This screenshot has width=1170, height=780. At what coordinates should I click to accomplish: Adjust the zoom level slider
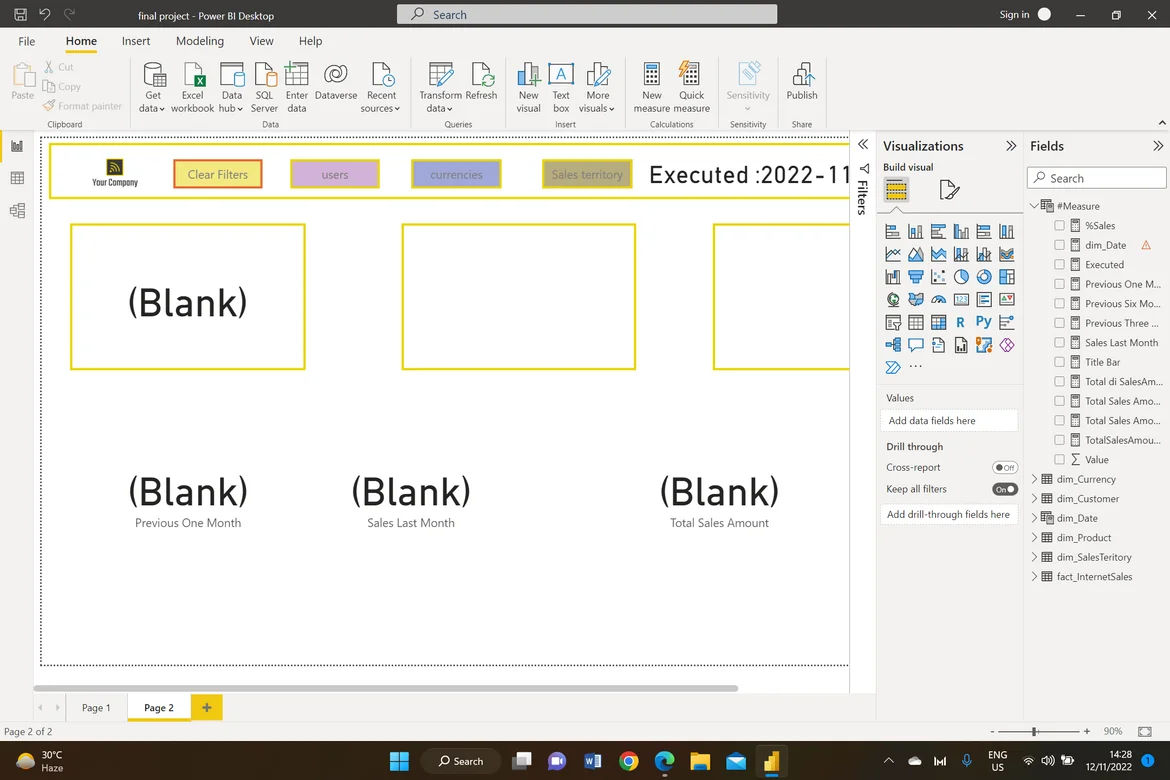pos(1034,732)
